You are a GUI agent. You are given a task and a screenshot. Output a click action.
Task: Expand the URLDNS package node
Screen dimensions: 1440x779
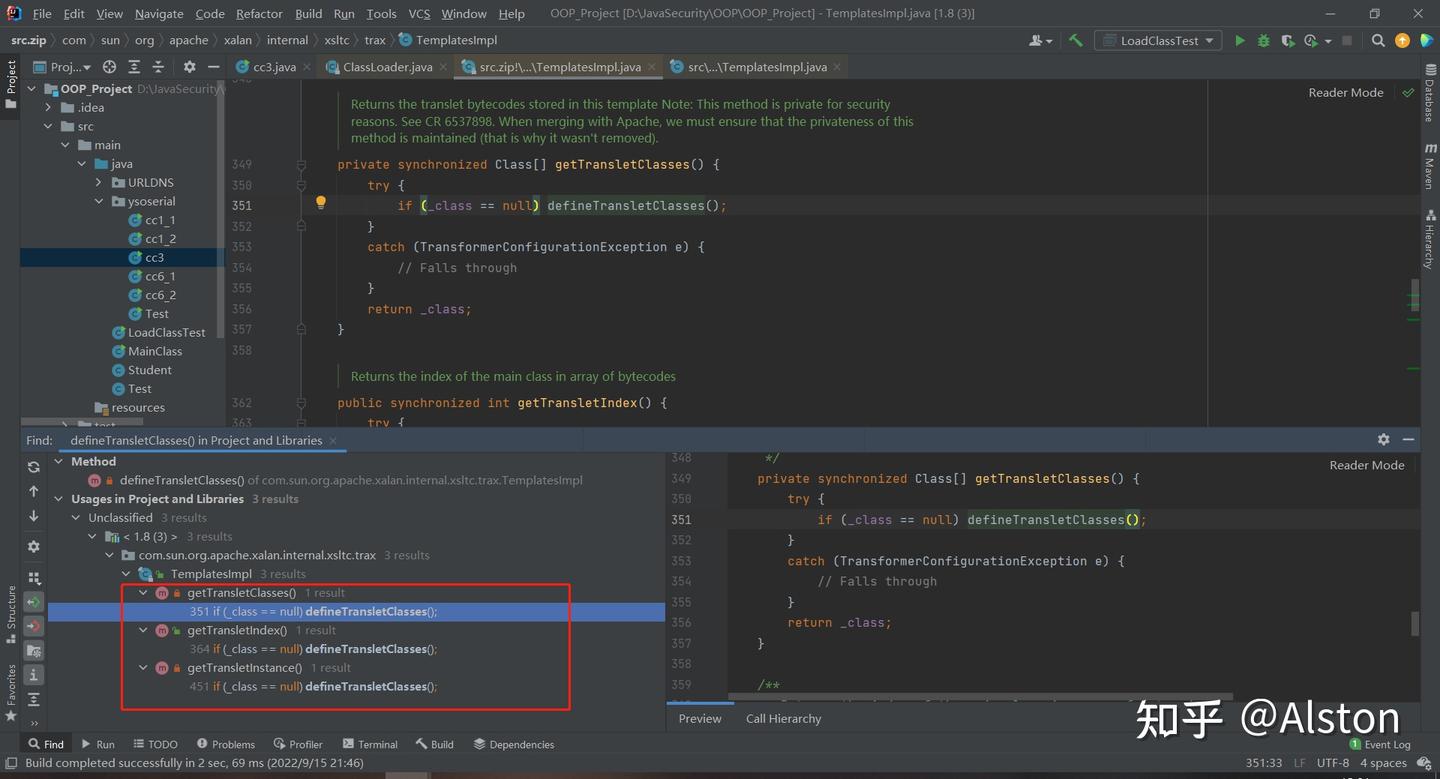pyautogui.click(x=99, y=183)
